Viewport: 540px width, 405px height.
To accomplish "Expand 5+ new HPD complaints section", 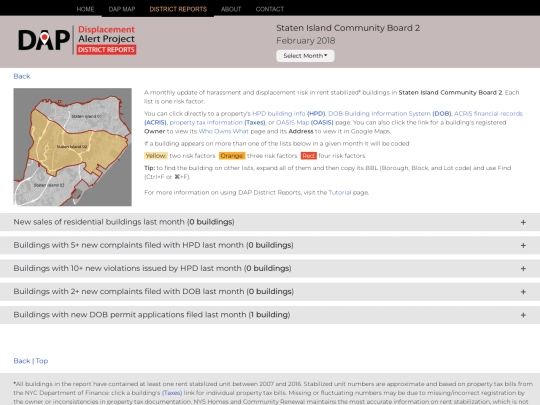I will (x=270, y=245).
